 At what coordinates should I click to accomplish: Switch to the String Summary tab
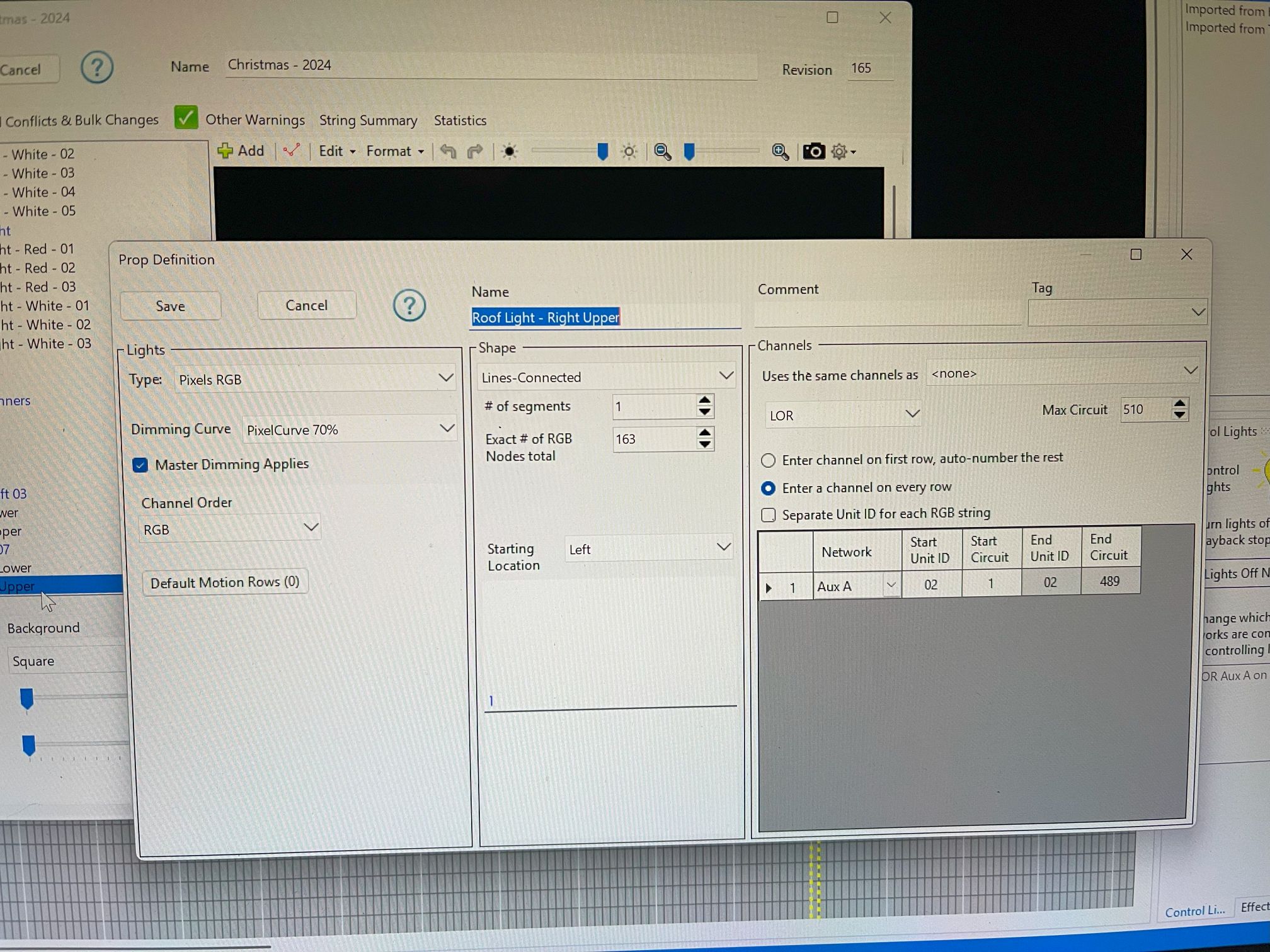(x=369, y=120)
